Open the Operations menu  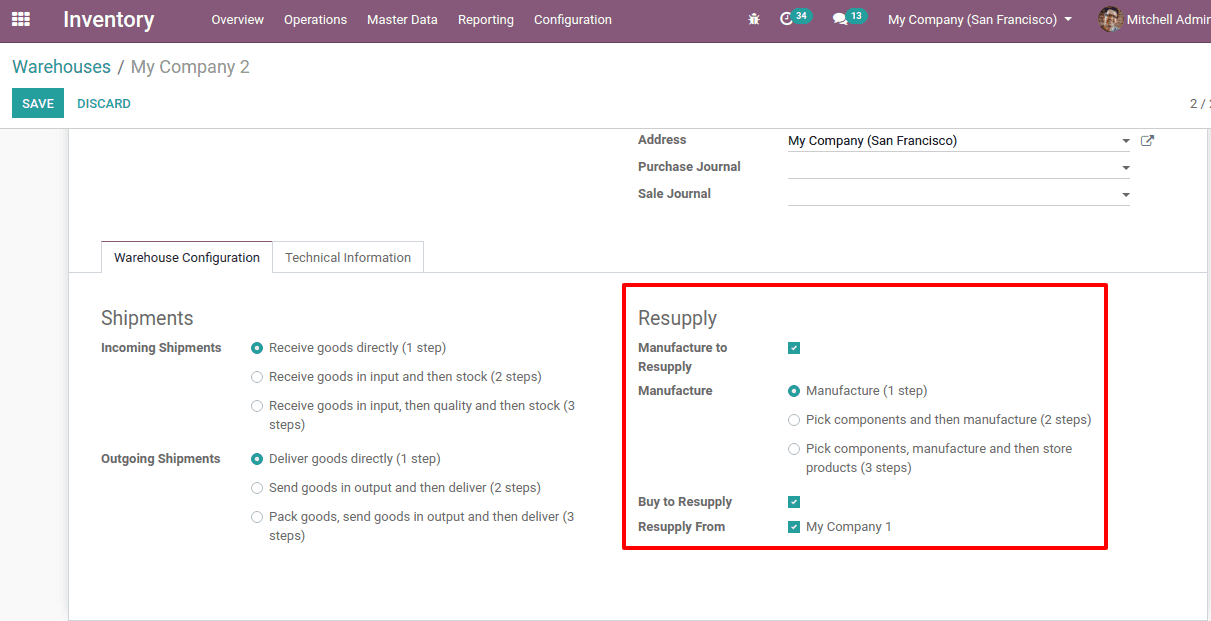click(x=315, y=19)
